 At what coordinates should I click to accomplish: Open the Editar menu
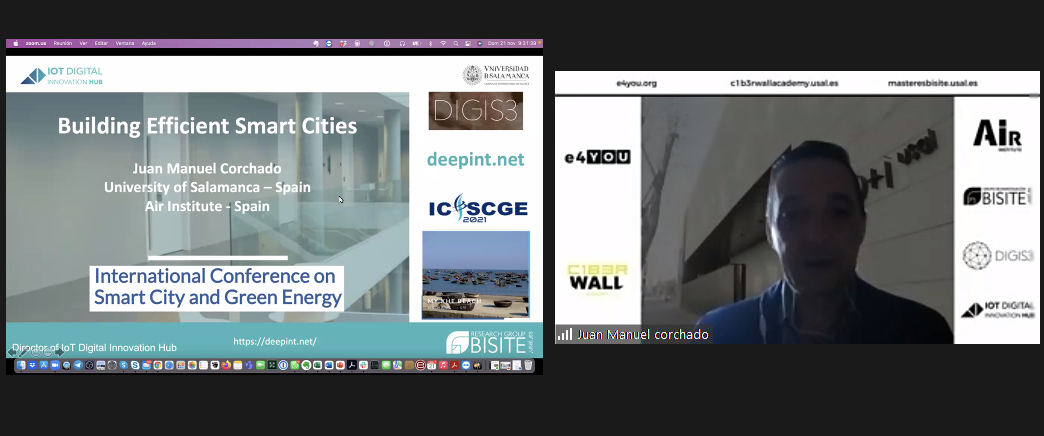[101, 43]
